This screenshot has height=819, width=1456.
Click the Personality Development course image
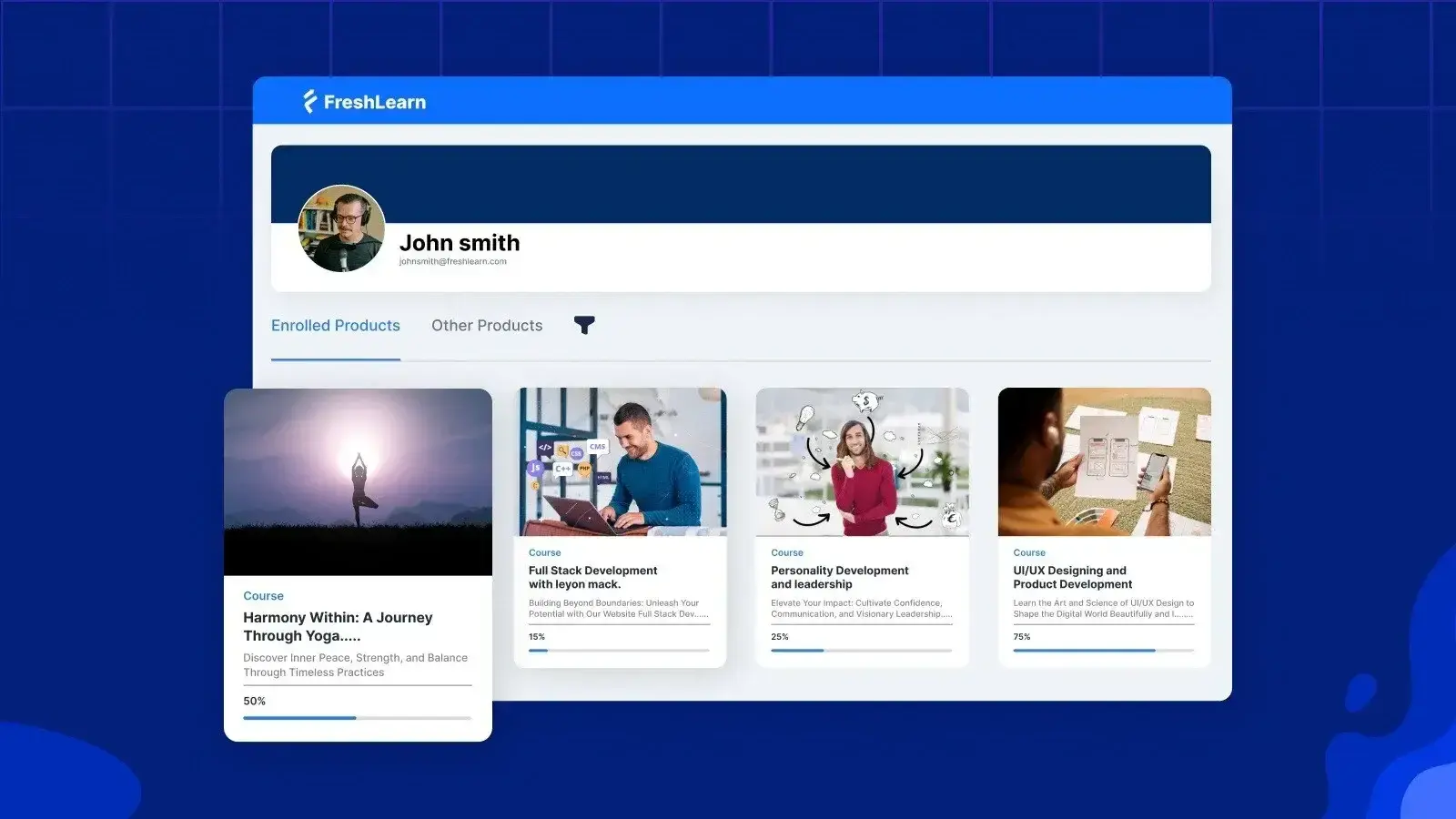click(x=862, y=461)
